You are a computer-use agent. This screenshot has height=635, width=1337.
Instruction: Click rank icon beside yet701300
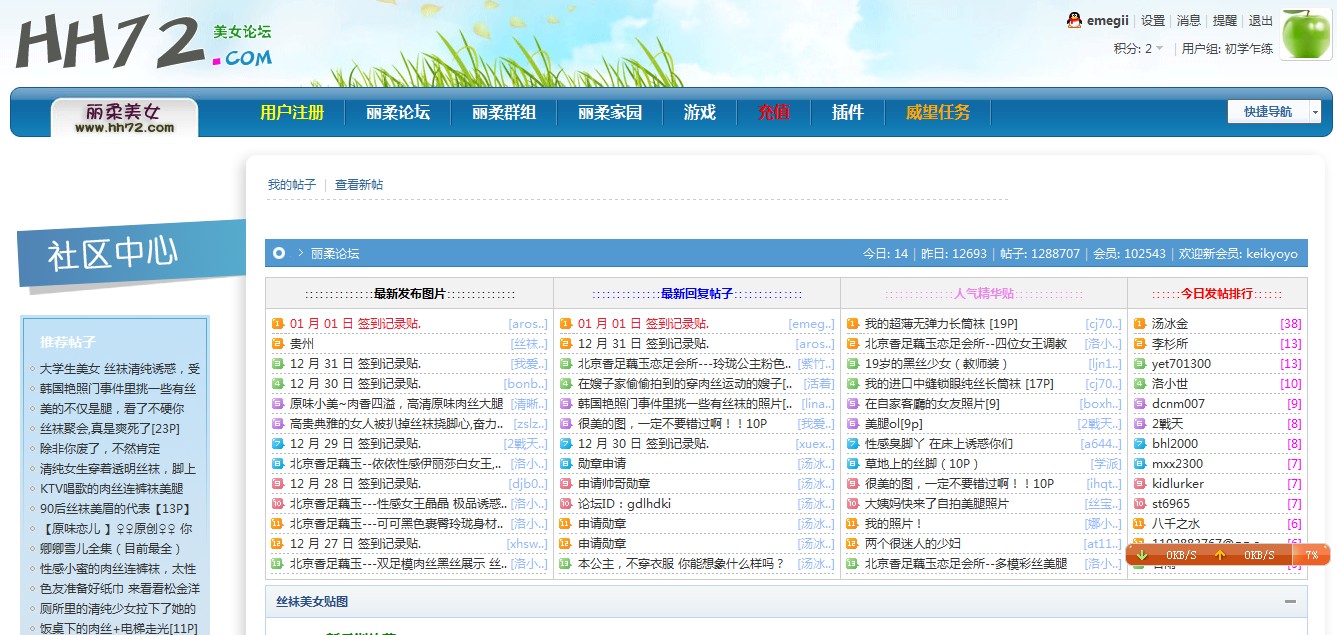tap(1140, 364)
